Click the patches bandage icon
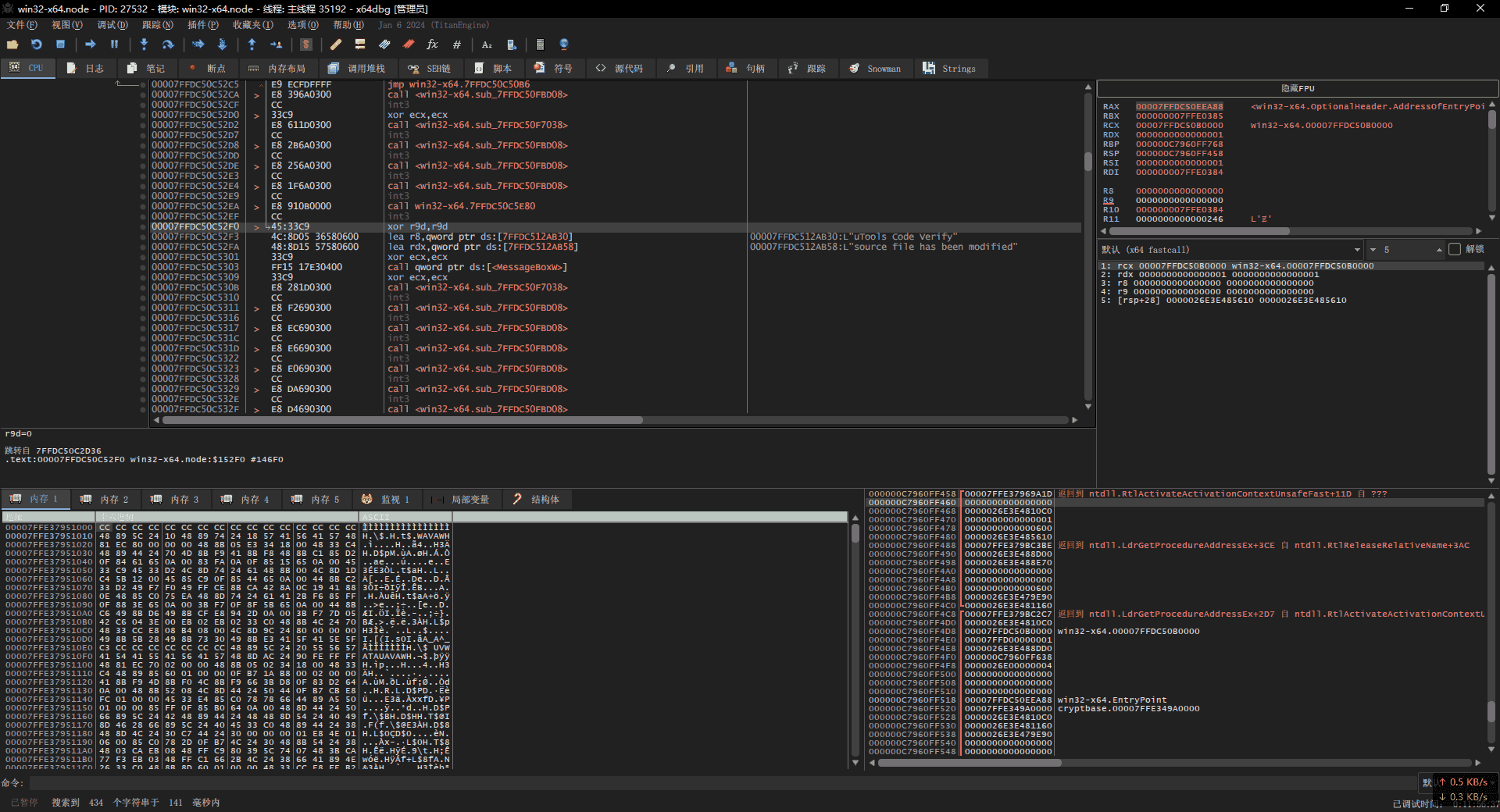The height and width of the screenshot is (812, 1500). click(x=336, y=45)
